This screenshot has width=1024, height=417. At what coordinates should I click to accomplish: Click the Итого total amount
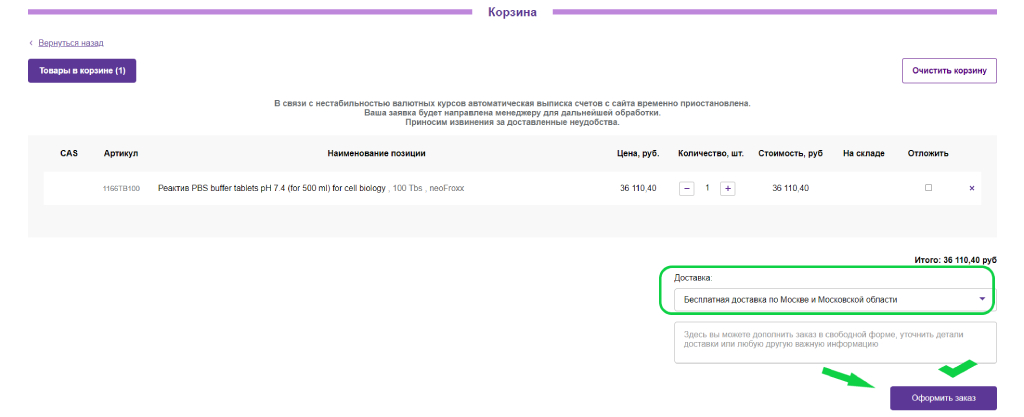click(955, 259)
